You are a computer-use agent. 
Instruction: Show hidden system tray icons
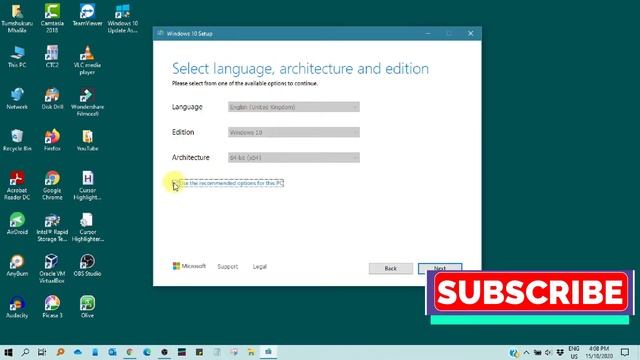click(527, 352)
